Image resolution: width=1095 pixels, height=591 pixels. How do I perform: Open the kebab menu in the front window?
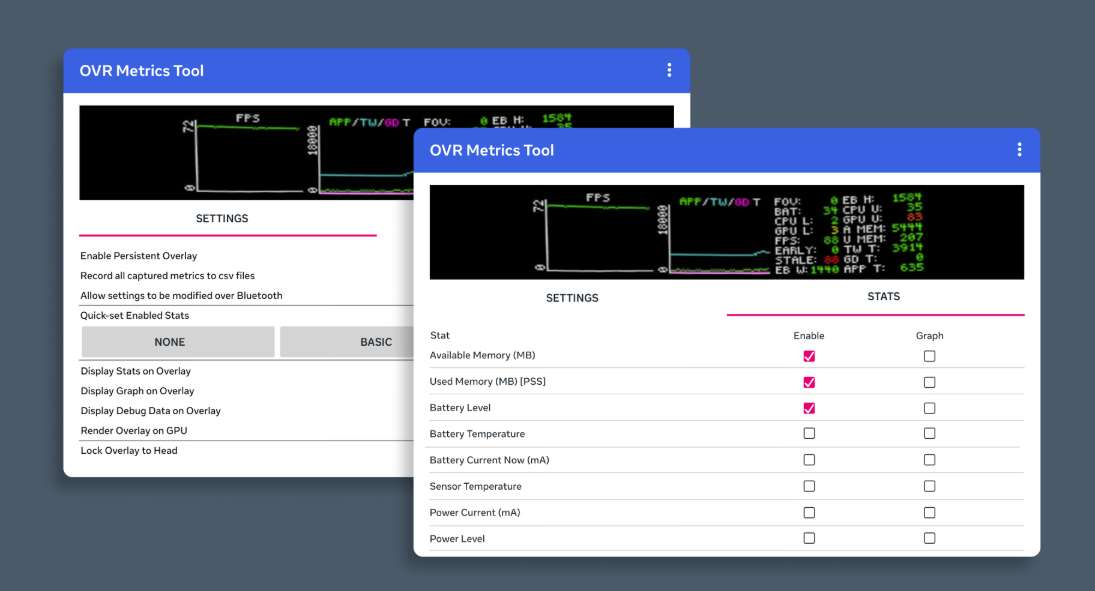(x=1019, y=150)
